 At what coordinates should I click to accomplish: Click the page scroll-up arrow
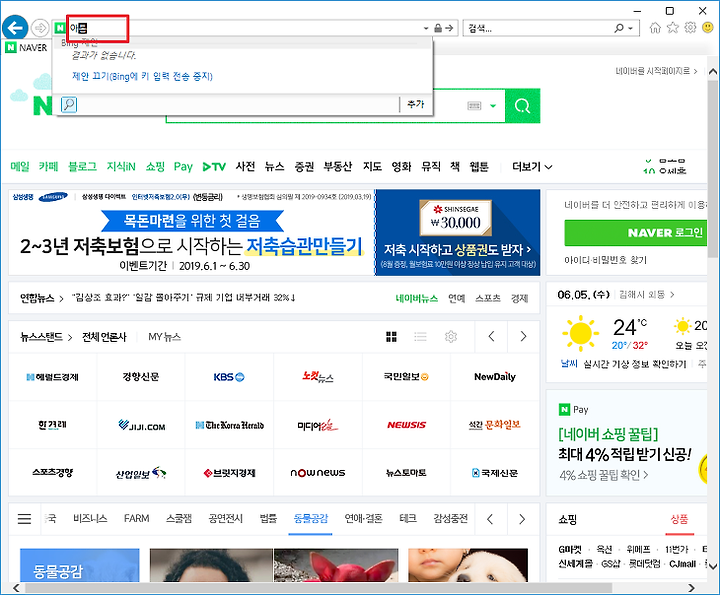[712, 71]
